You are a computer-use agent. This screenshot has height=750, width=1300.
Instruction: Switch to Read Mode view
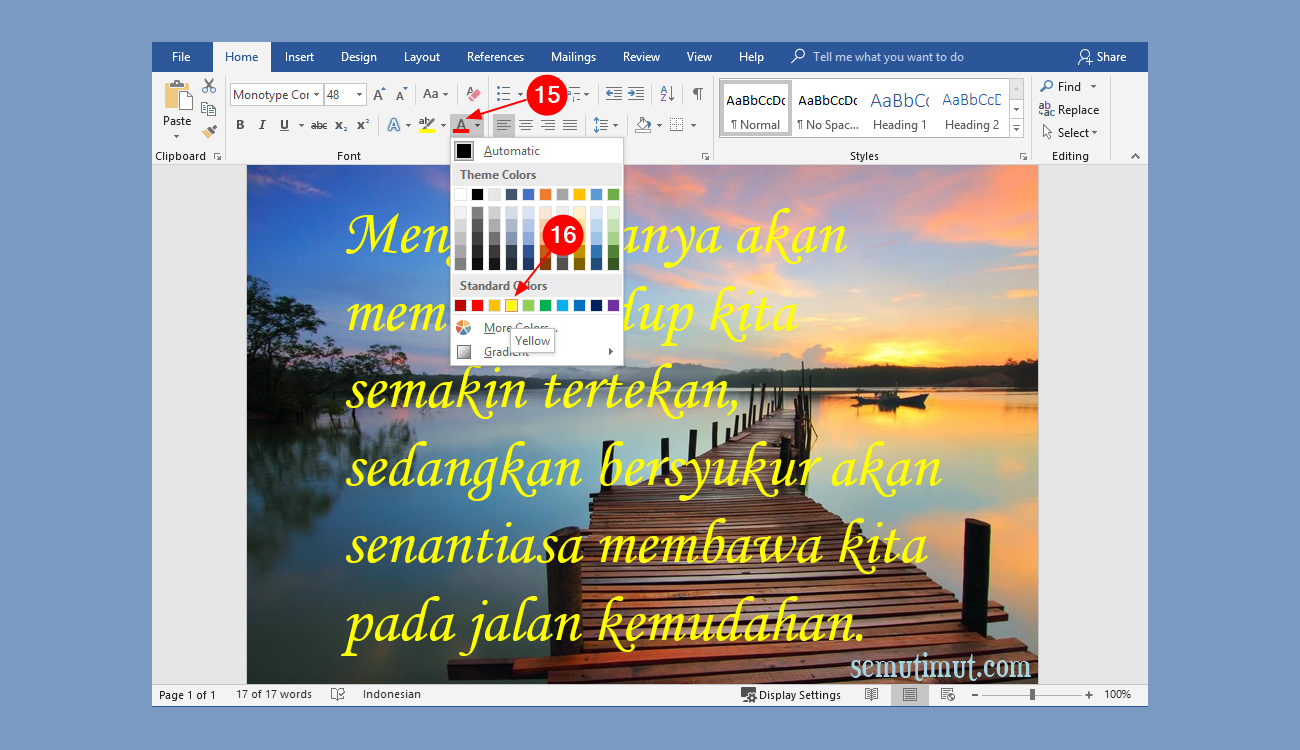point(872,695)
